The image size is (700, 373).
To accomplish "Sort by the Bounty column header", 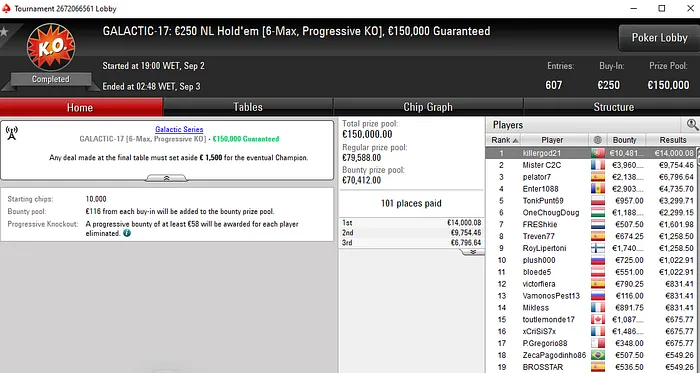I will point(625,140).
